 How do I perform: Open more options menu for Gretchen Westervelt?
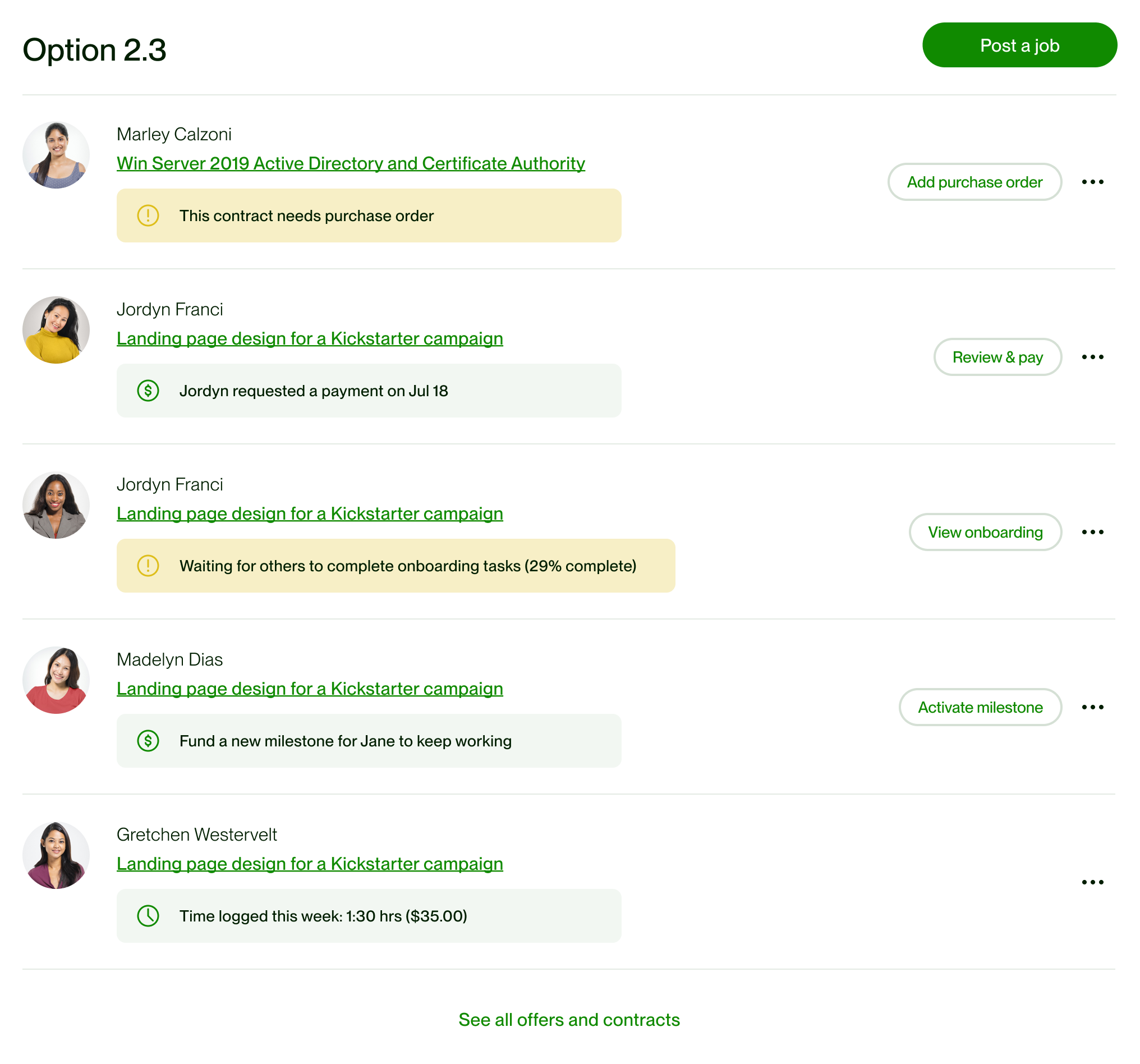pos(1092,882)
